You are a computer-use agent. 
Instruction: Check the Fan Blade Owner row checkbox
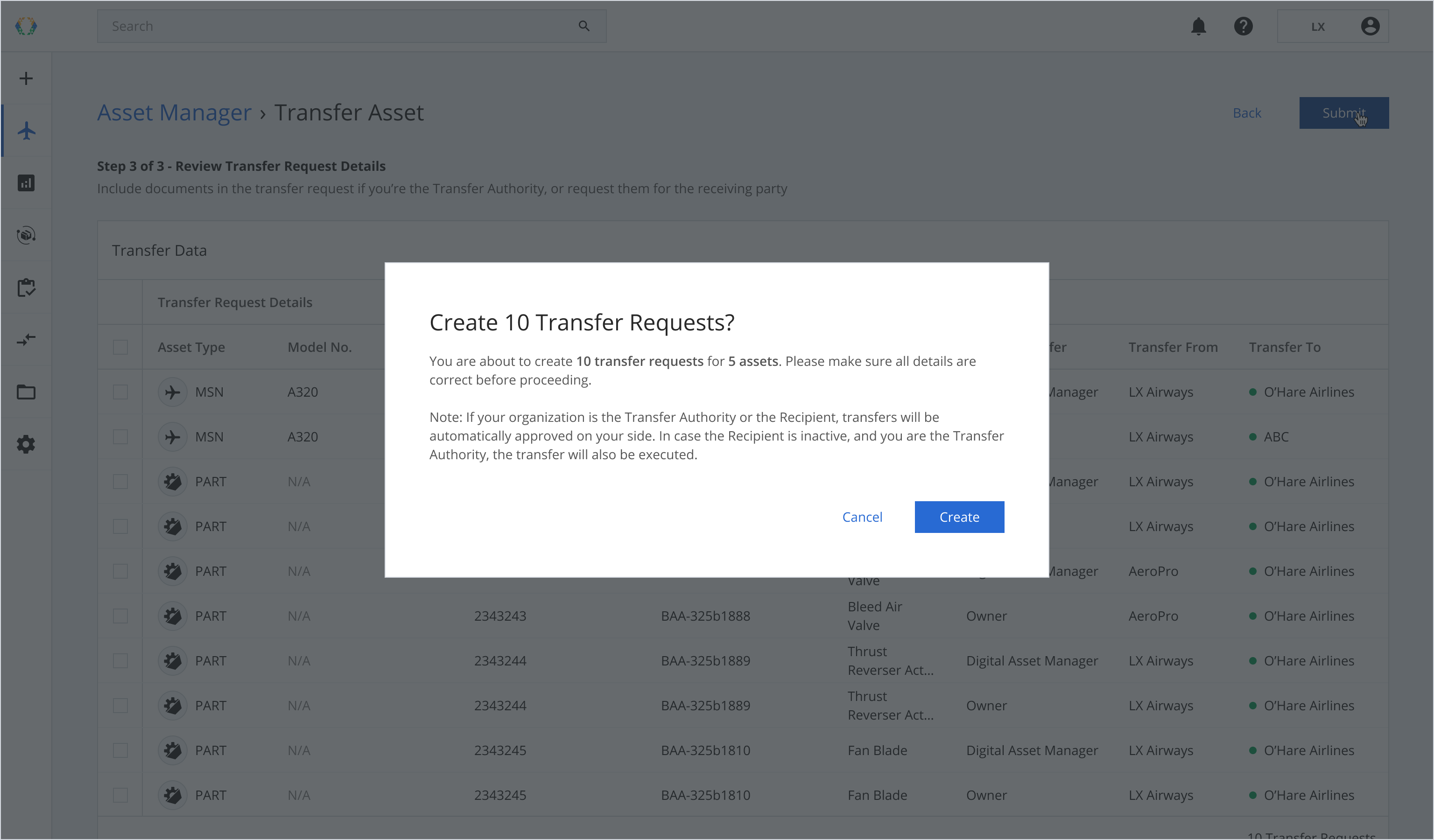120,795
